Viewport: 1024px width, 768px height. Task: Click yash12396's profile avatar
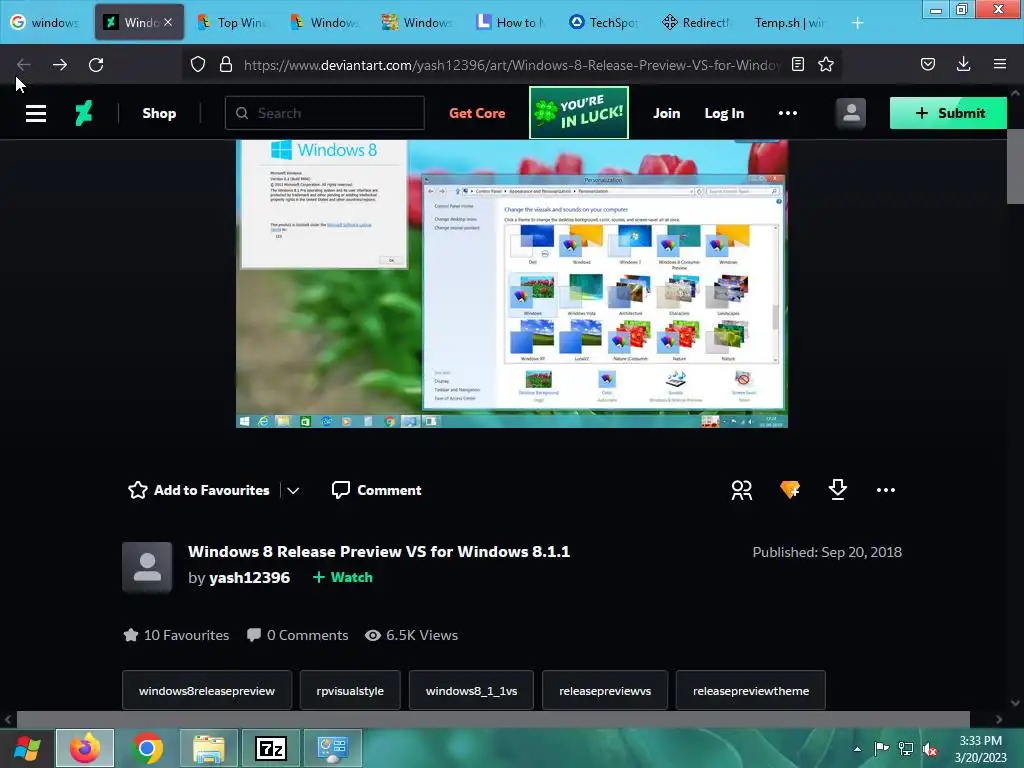coord(147,567)
